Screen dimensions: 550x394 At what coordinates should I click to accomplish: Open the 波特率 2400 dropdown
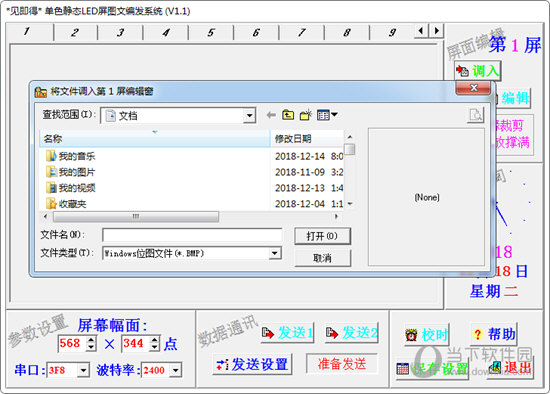point(175,370)
